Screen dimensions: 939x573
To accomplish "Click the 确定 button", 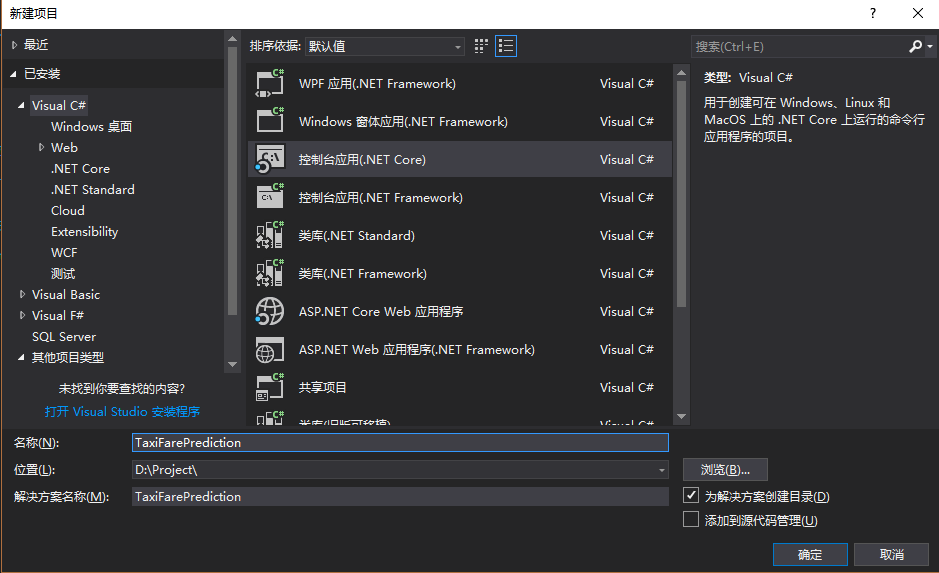I will point(810,554).
